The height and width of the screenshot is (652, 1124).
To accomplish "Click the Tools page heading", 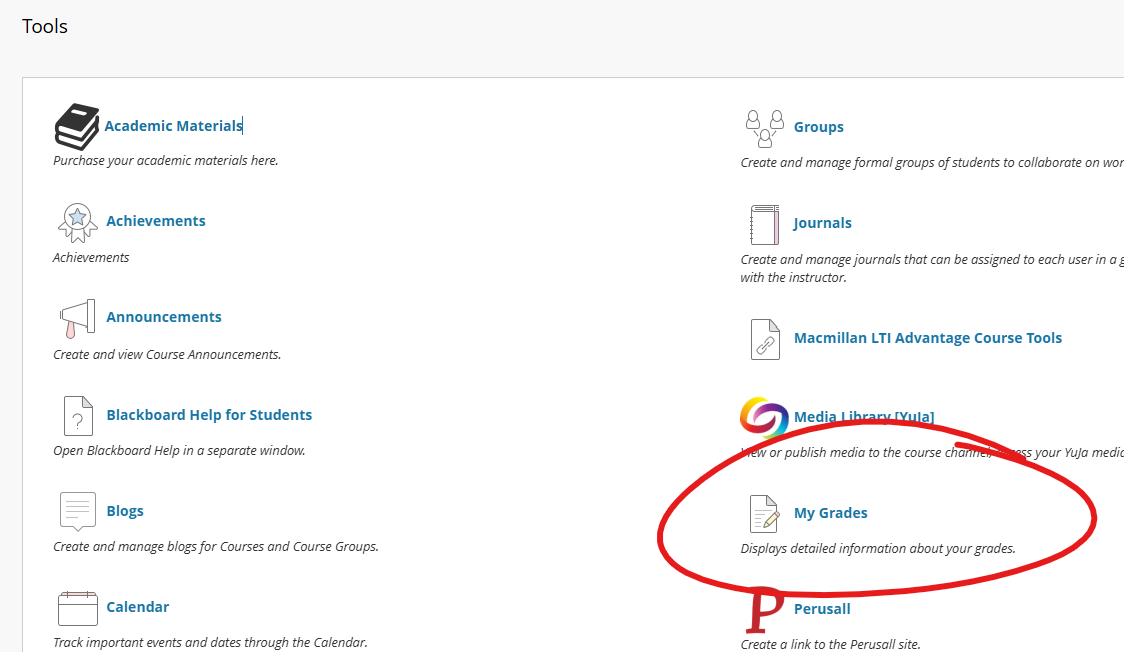I will tap(44, 26).
